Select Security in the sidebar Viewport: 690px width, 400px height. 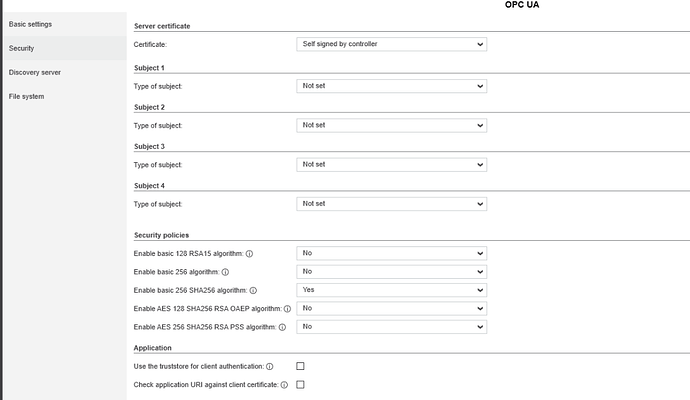click(22, 48)
